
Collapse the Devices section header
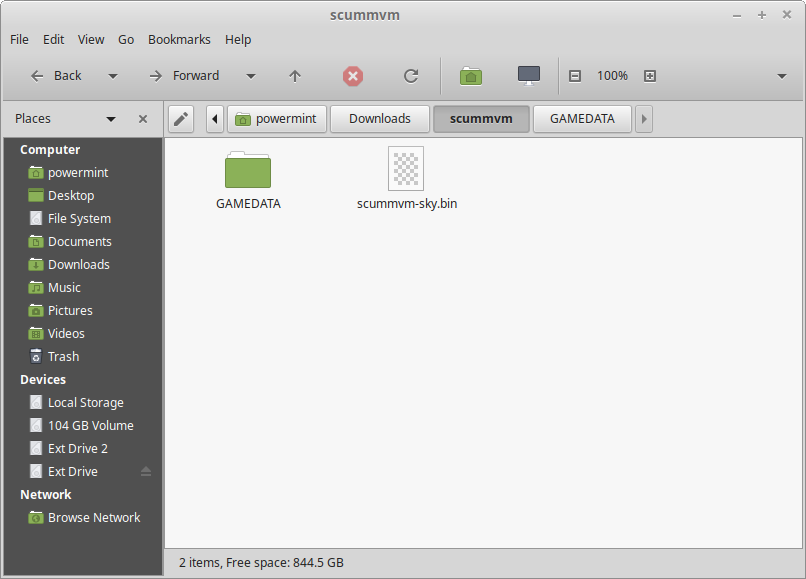(x=43, y=379)
